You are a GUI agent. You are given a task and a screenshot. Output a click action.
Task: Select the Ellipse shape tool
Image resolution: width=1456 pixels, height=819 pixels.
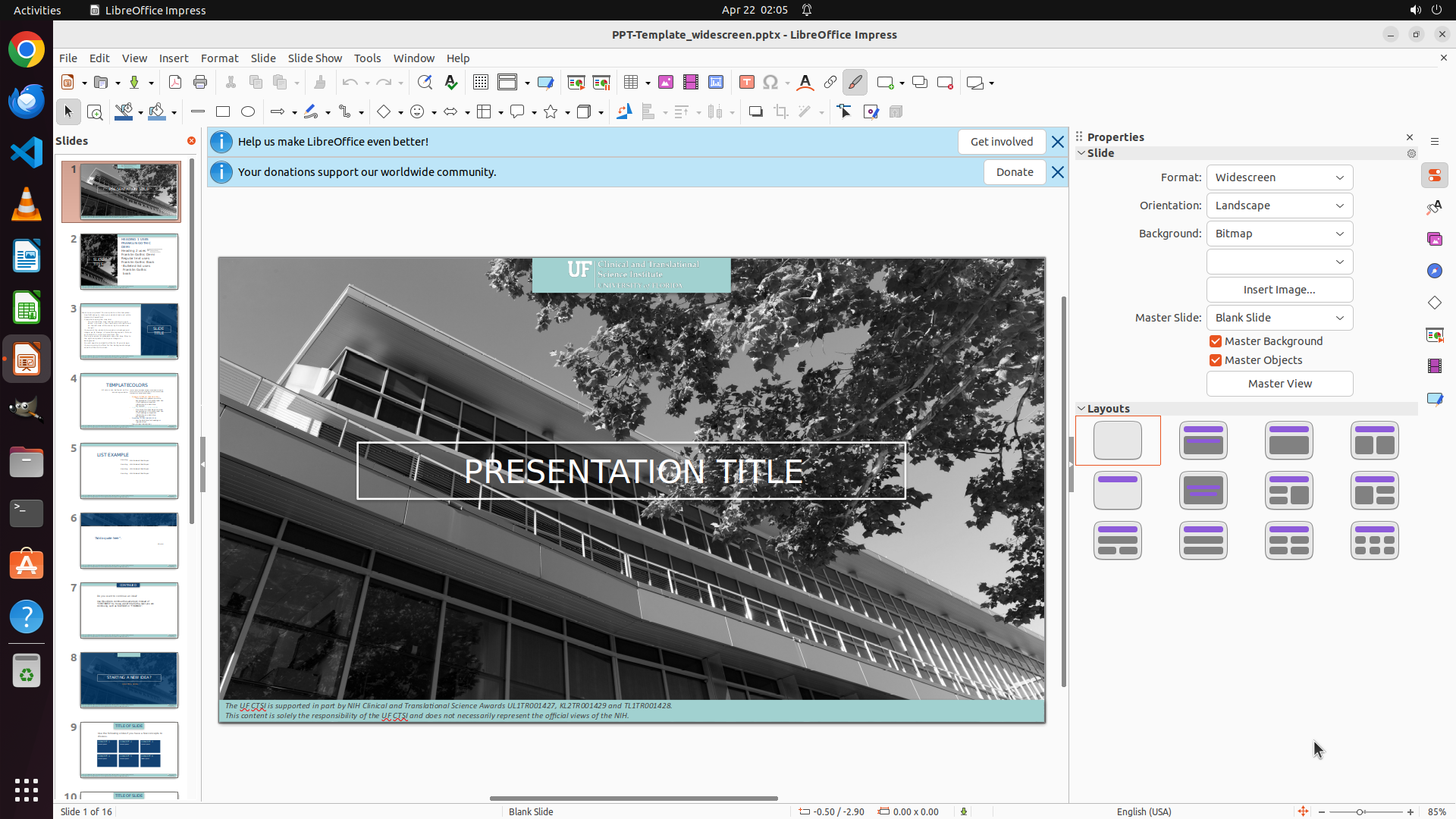248,112
